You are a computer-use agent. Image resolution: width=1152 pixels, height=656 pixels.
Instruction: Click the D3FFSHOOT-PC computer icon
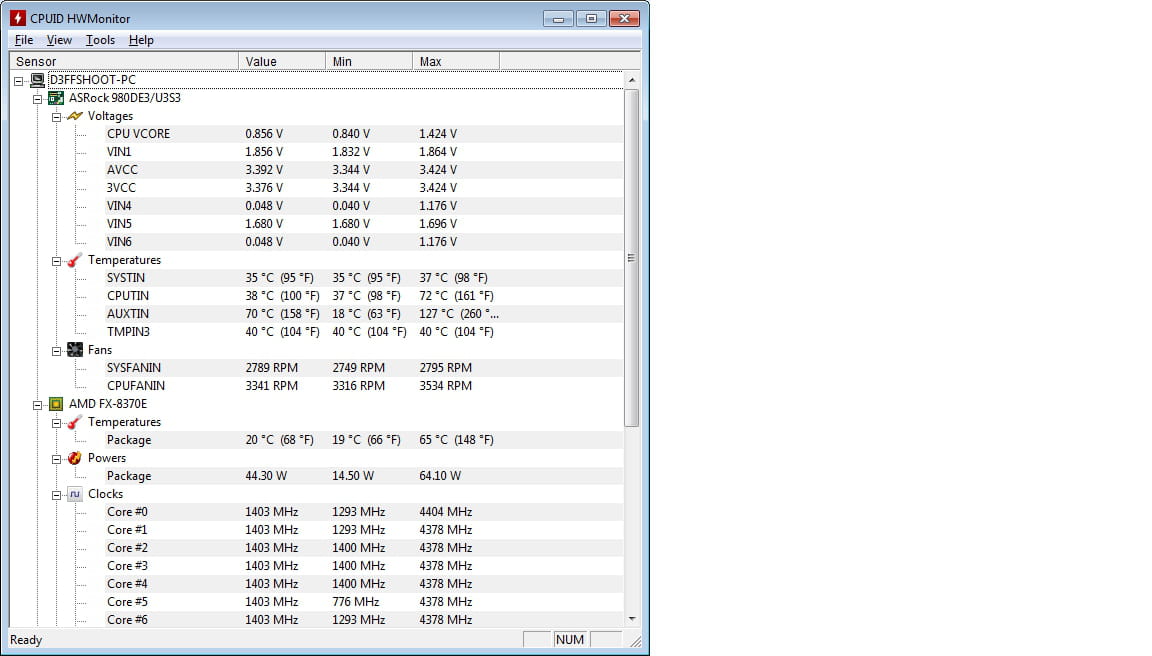point(37,80)
